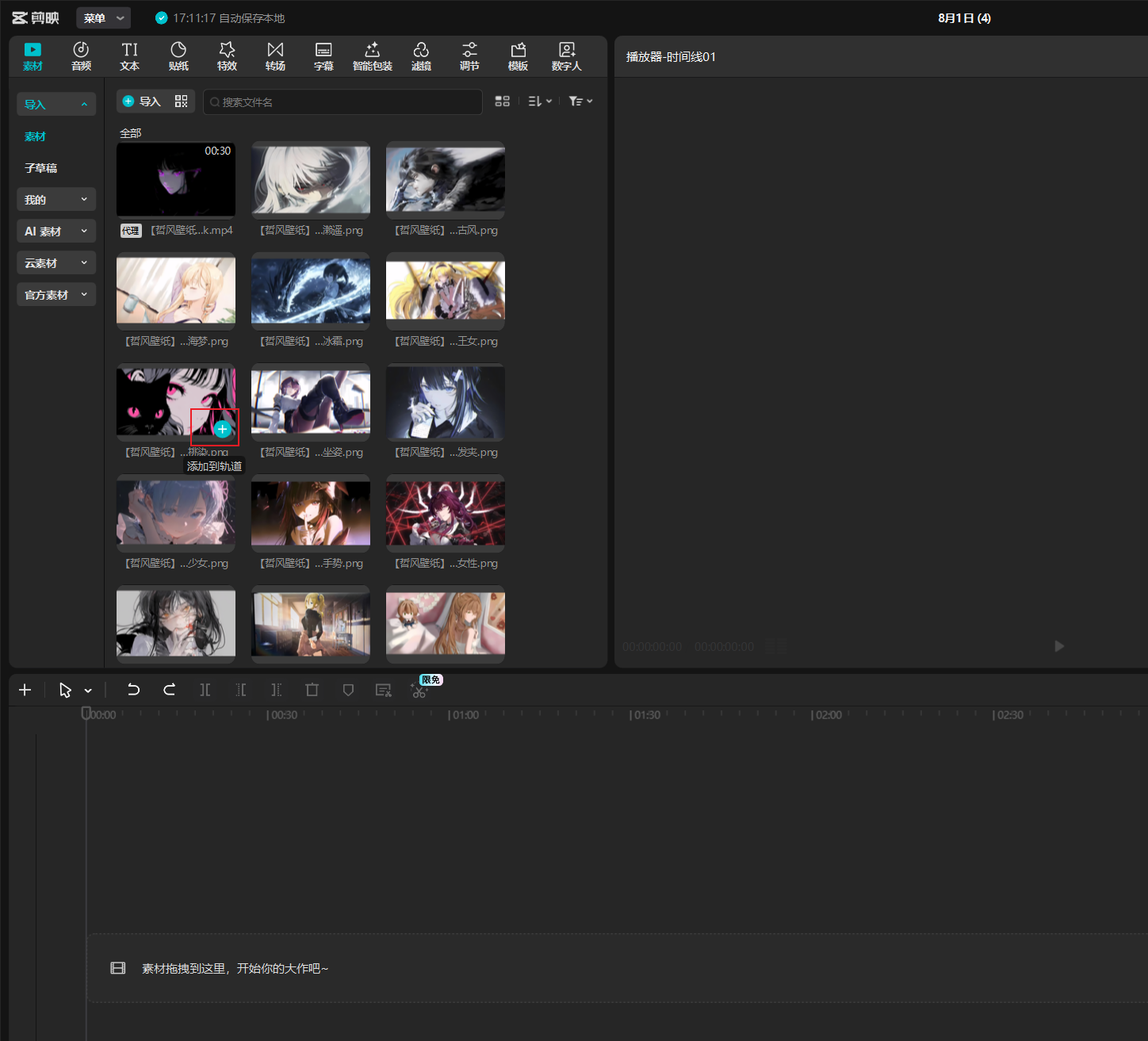Click the plus icon at timeline toolbar start
The height and width of the screenshot is (1041, 1148).
tap(25, 690)
